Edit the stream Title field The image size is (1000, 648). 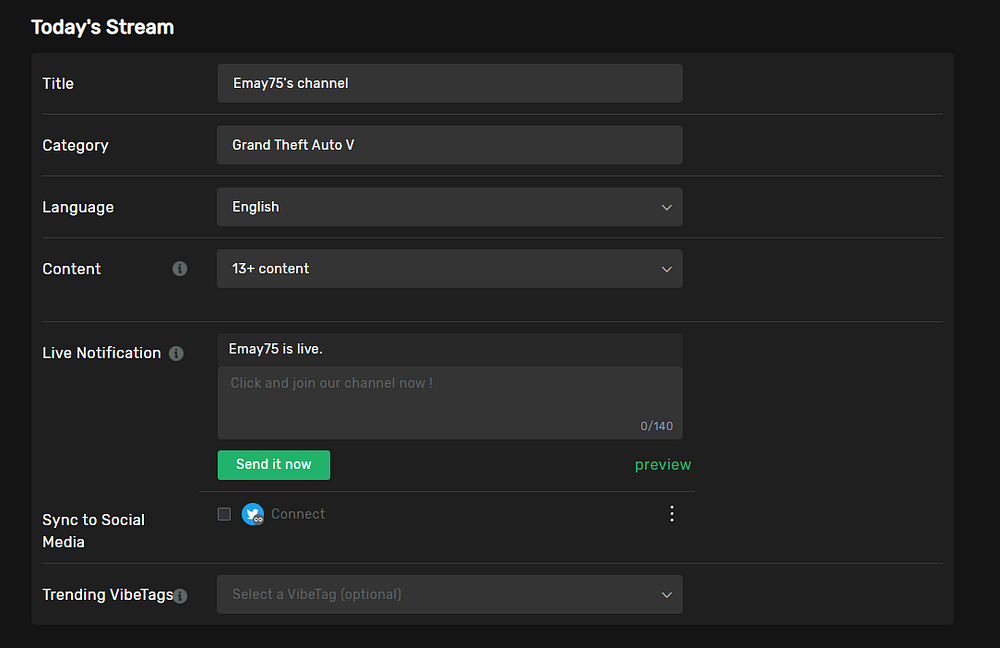[x=449, y=83]
